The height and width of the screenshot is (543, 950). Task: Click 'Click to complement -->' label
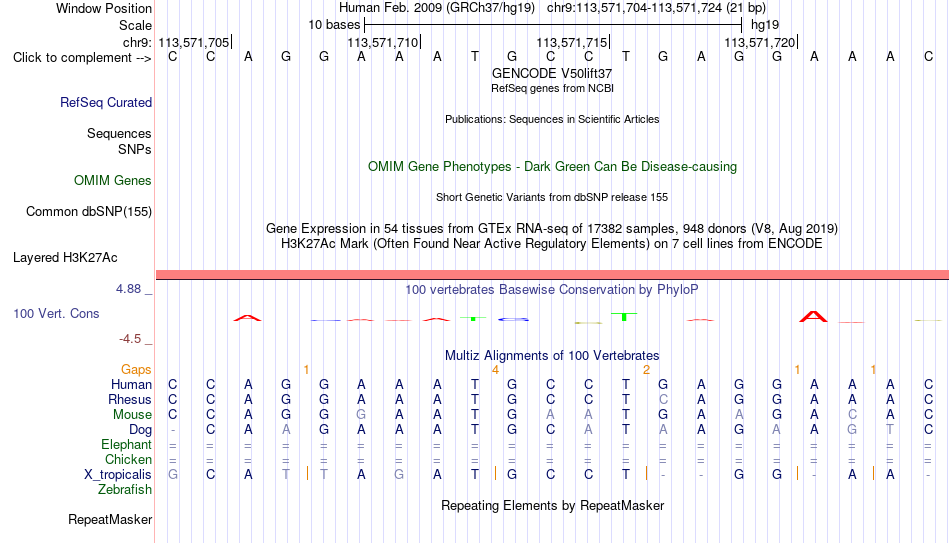coord(82,58)
